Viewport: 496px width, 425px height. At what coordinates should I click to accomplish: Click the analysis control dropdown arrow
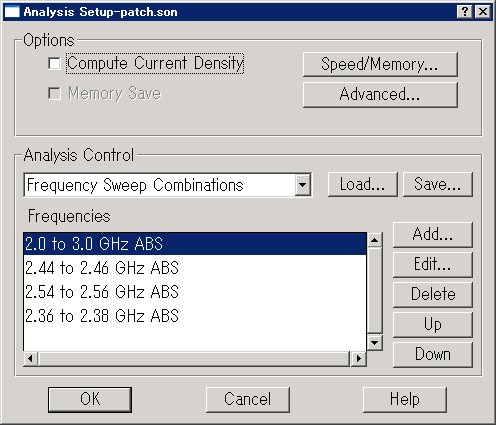(302, 185)
